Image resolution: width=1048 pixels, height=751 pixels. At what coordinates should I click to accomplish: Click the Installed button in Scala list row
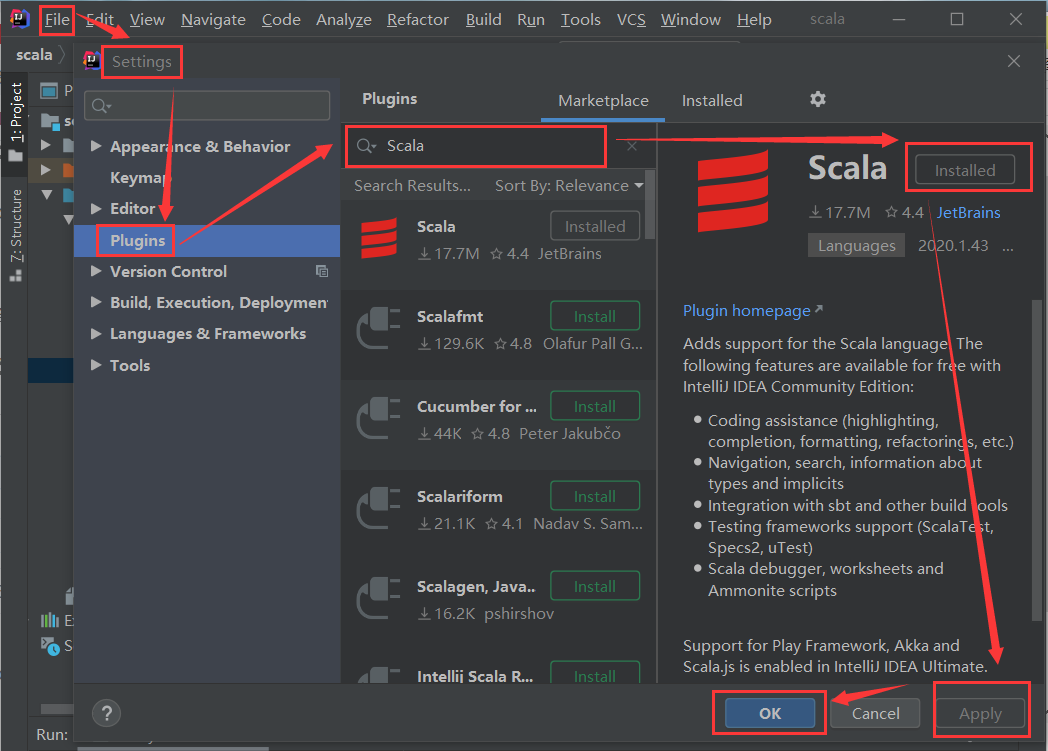tap(595, 226)
